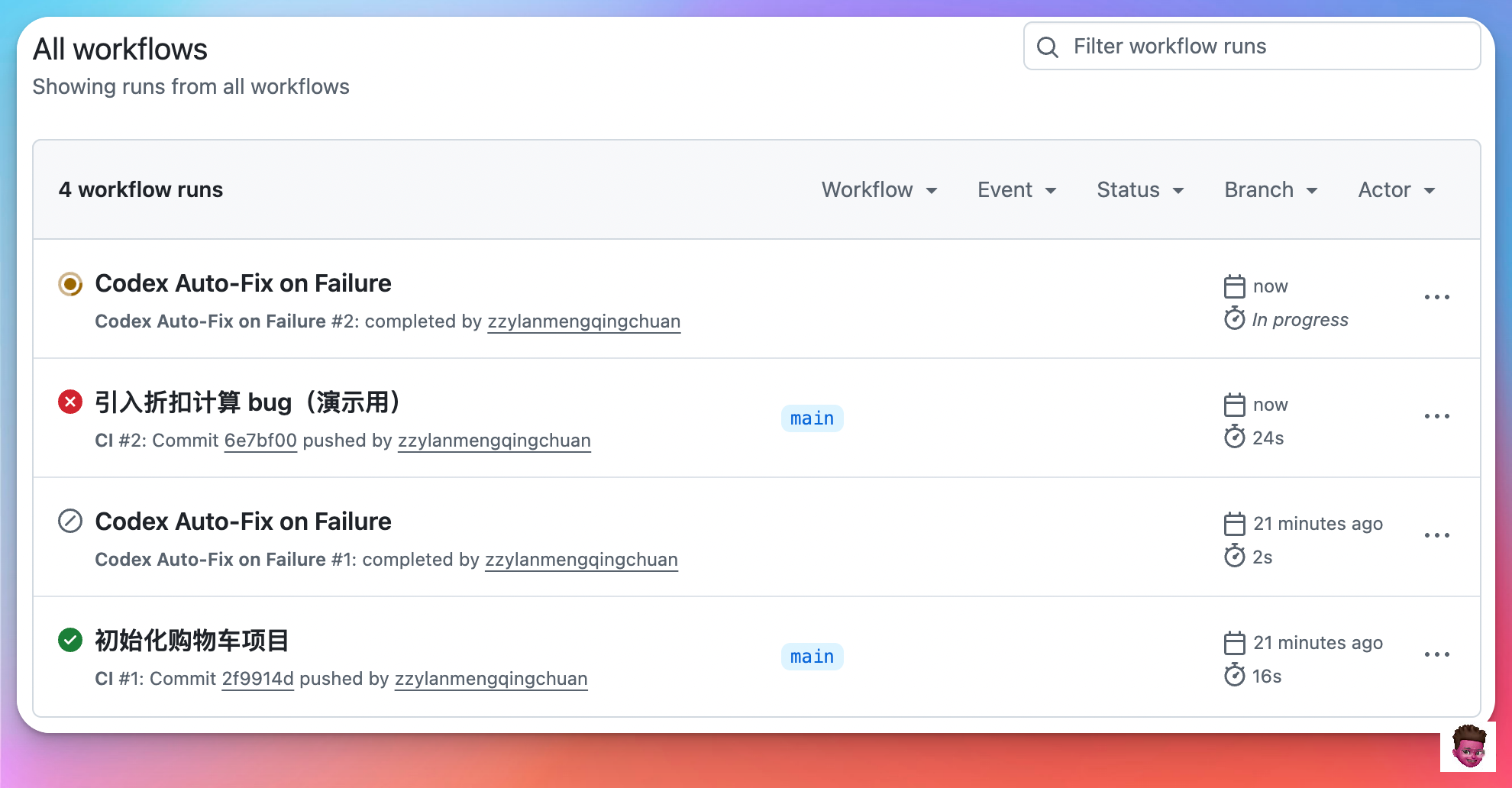Click main branch label on CI #2 row

(x=813, y=418)
